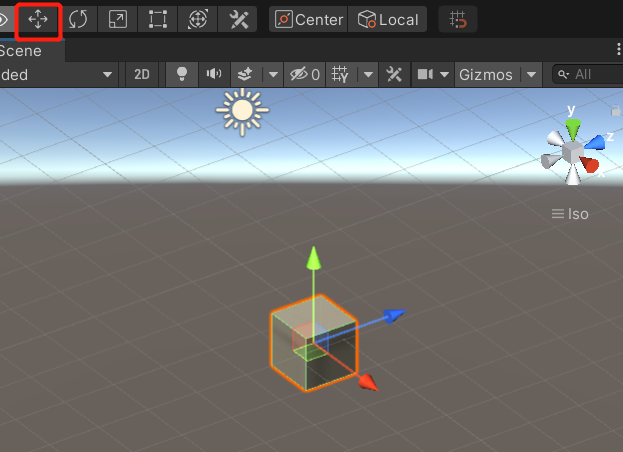Click the green Y axis cone on orientation gizmo
This screenshot has width=623, height=452.
point(573,129)
